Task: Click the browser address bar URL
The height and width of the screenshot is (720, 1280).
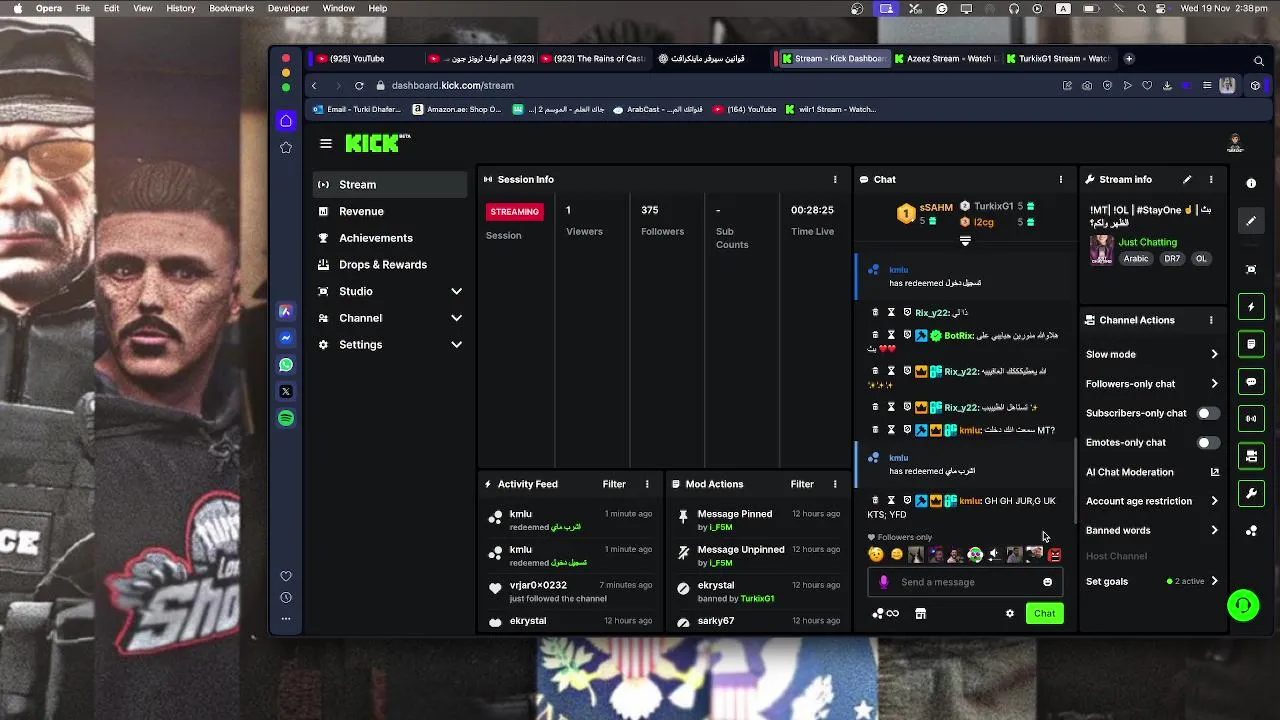Action: pos(452,85)
